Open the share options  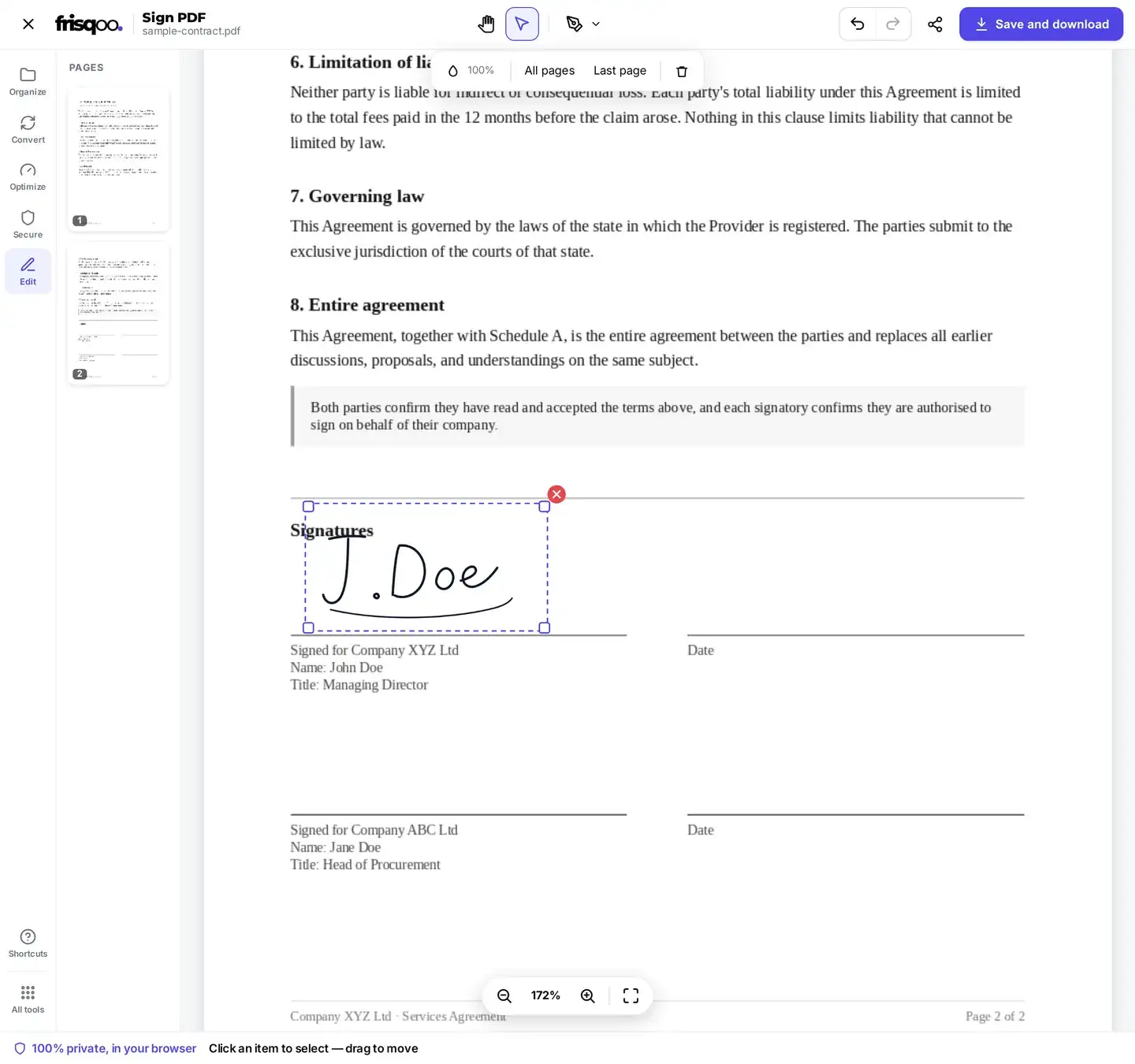[935, 24]
